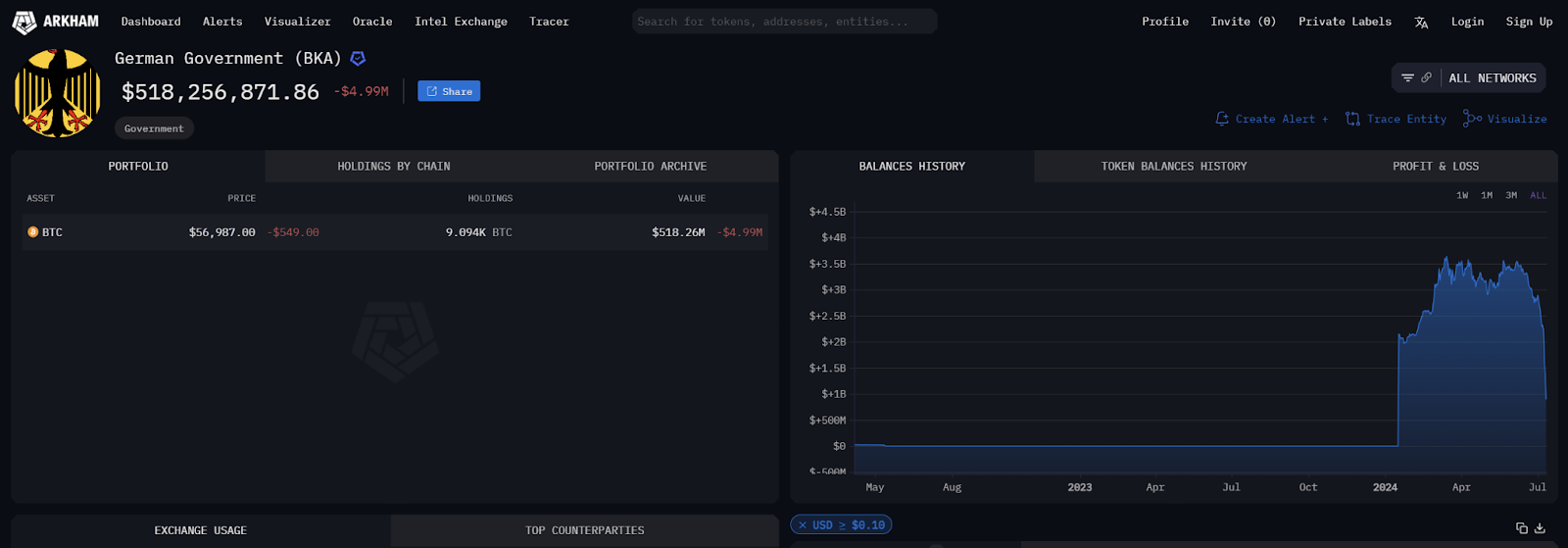The image size is (1568, 548).
Task: Set chart range to 1M
Action: tap(1487, 195)
